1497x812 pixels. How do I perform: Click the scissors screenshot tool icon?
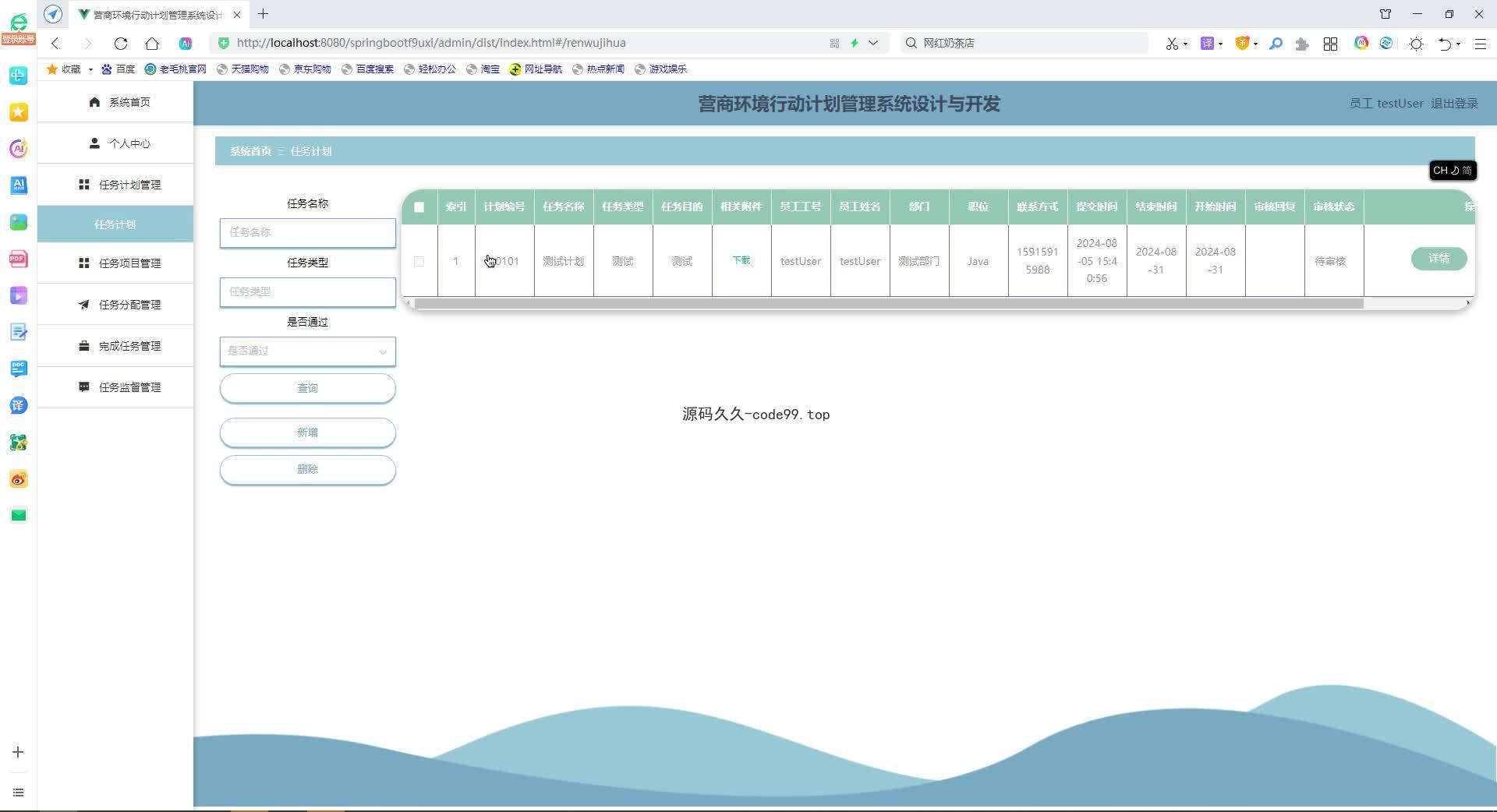pyautogui.click(x=1171, y=44)
